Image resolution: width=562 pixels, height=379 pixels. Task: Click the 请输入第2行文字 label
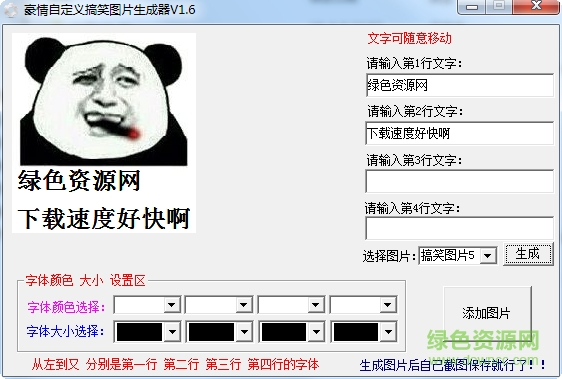pyautogui.click(x=415, y=112)
